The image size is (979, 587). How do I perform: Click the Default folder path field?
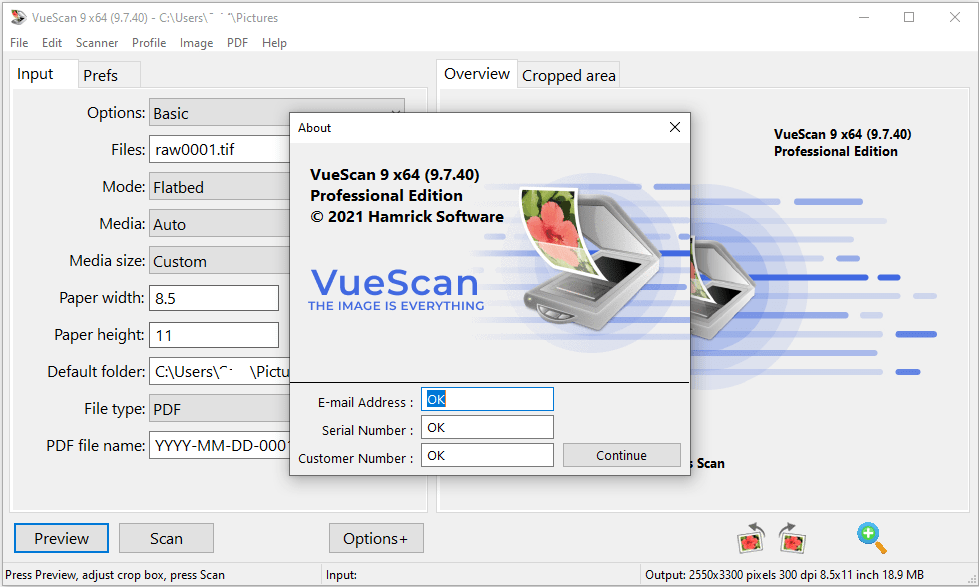click(219, 372)
